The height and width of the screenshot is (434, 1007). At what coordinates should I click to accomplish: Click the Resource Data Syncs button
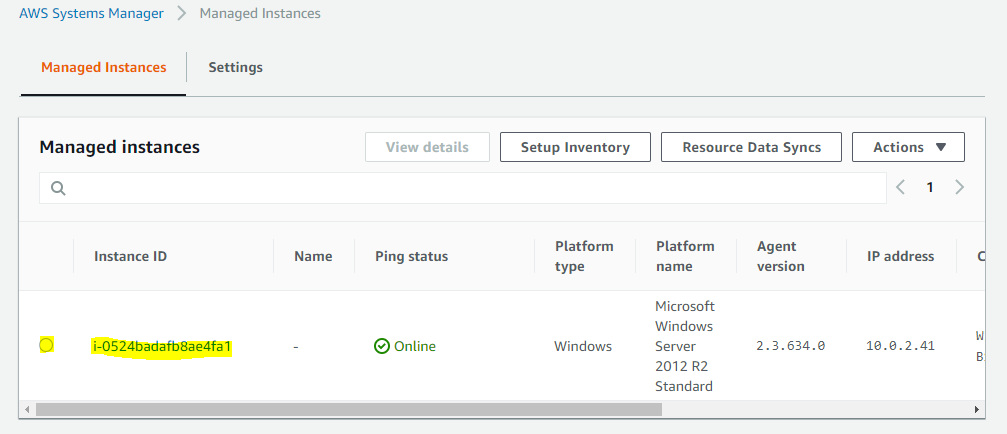tap(751, 147)
